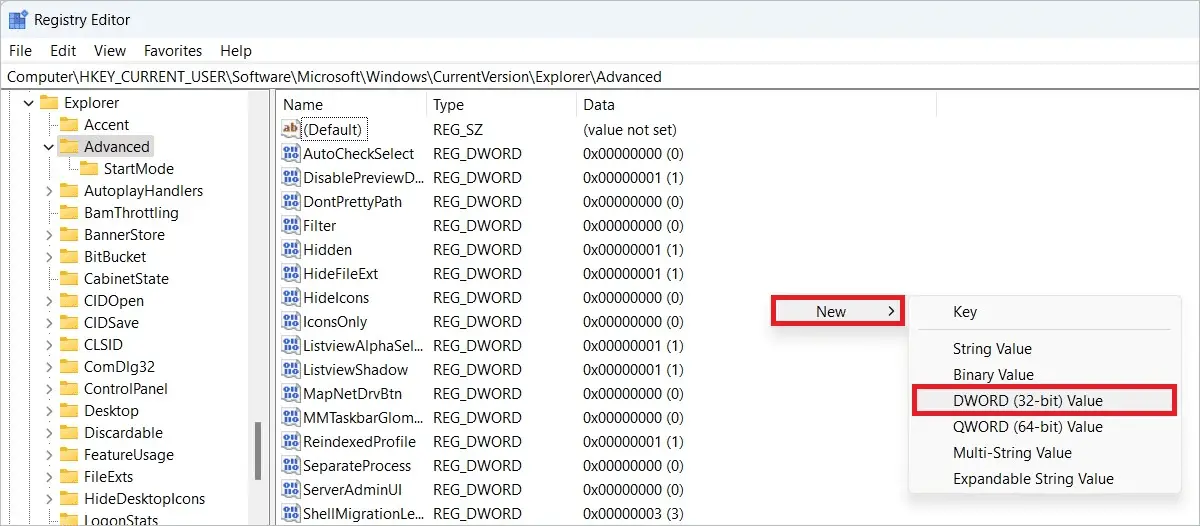Click the Desktop folder icon in tree
Image resolution: width=1200 pixels, height=526 pixels.
(69, 410)
